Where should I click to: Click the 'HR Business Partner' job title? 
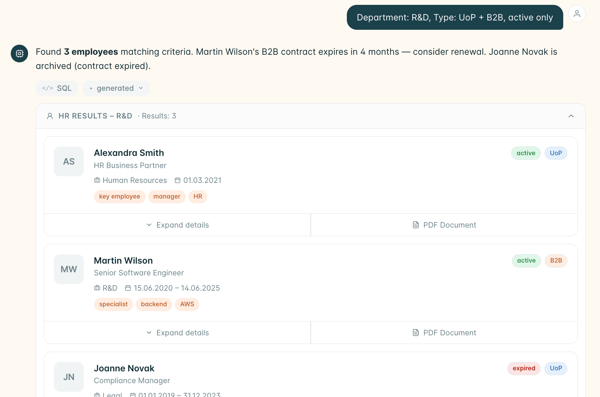pos(130,165)
